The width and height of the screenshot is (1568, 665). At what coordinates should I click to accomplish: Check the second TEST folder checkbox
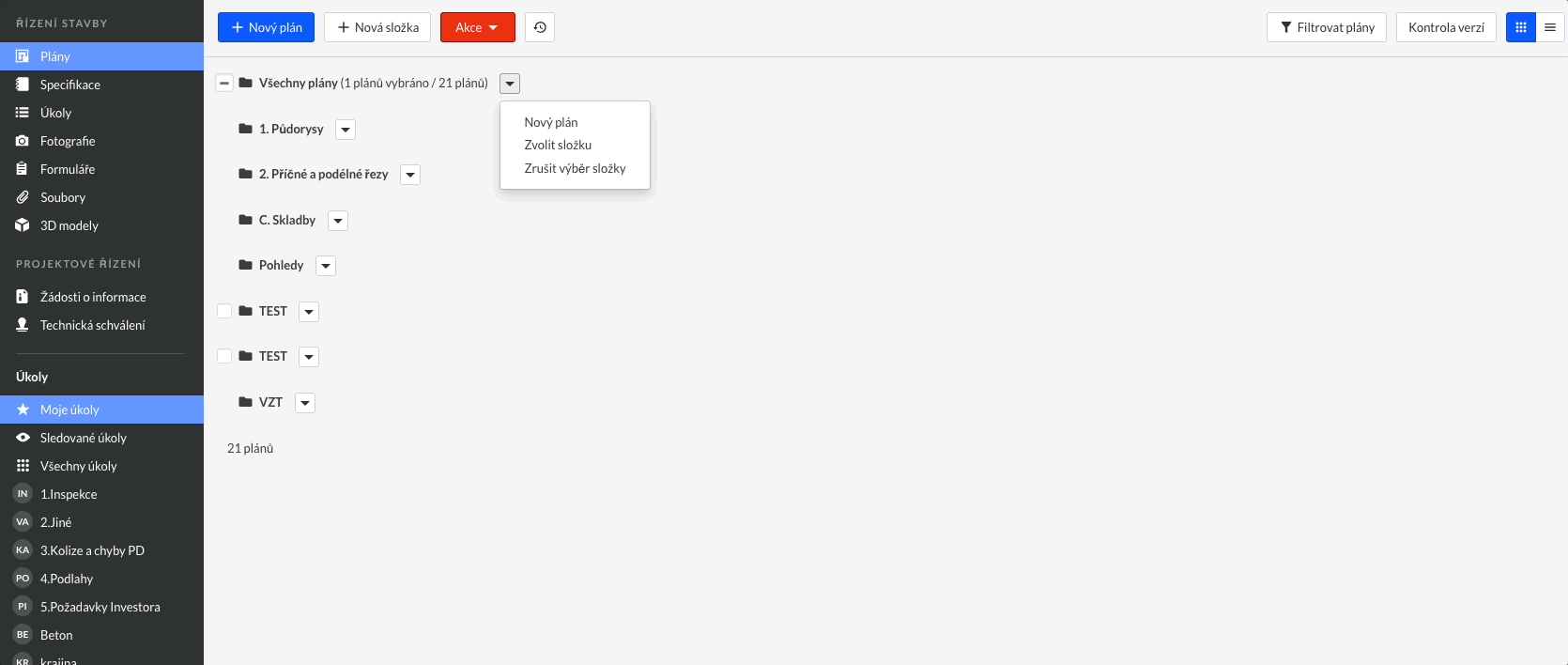[224, 356]
